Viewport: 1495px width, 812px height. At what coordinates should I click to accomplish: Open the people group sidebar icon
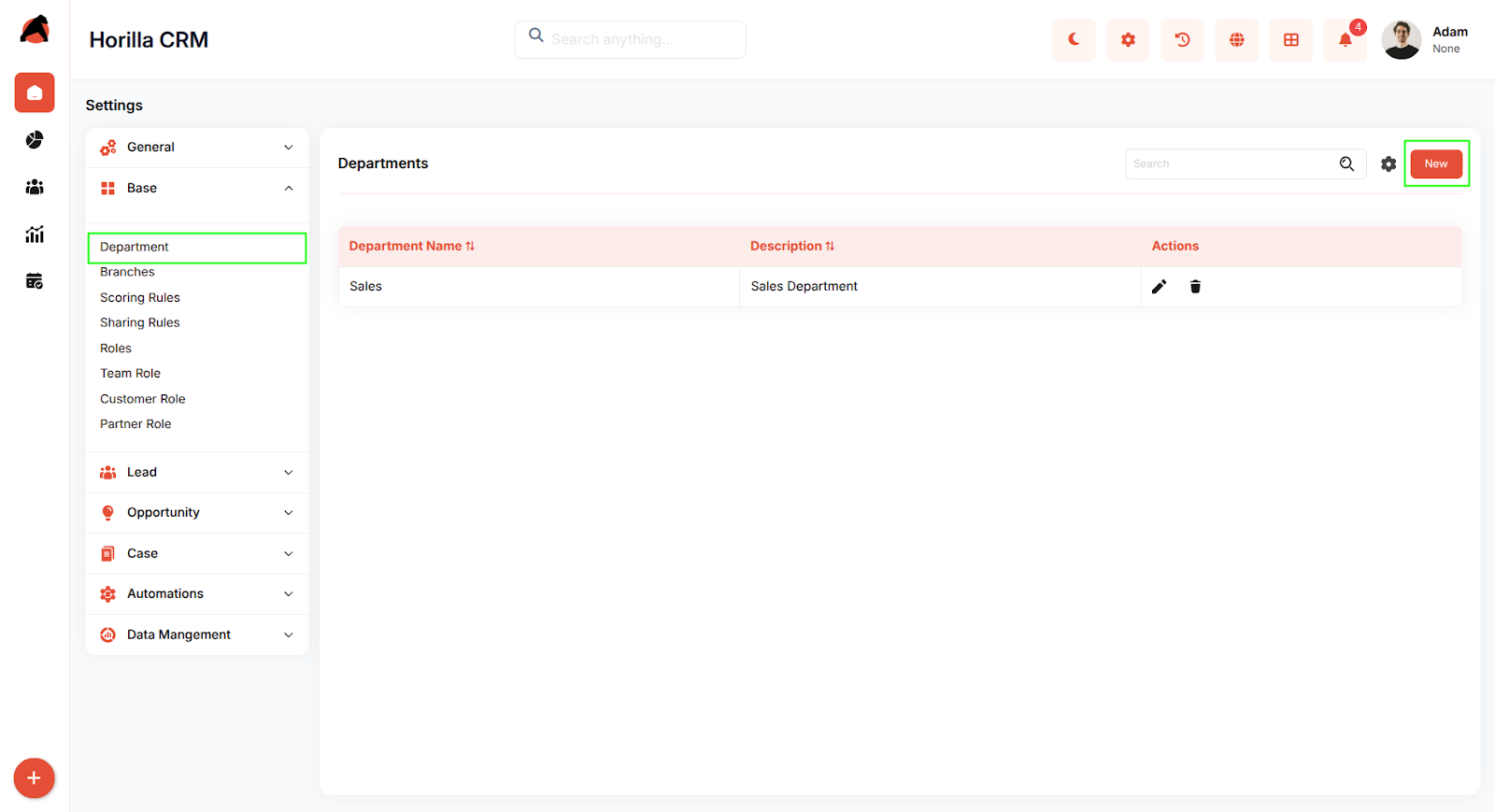coord(35,187)
